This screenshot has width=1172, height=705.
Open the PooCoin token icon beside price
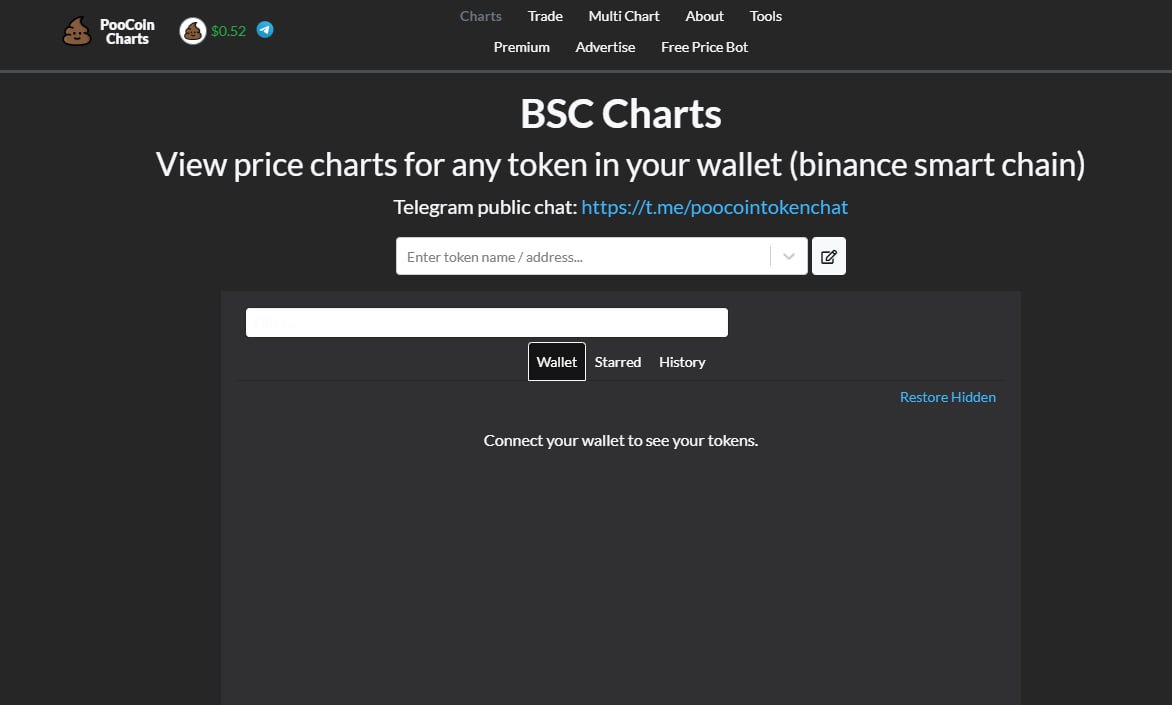pyautogui.click(x=193, y=31)
